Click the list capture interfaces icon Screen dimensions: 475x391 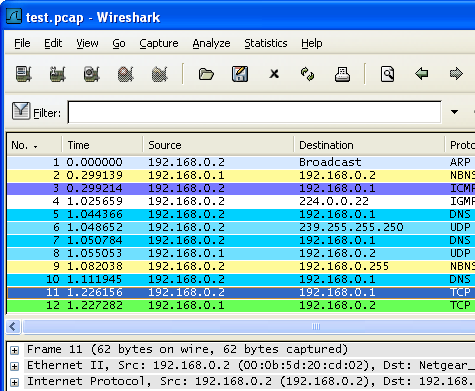coord(24,74)
